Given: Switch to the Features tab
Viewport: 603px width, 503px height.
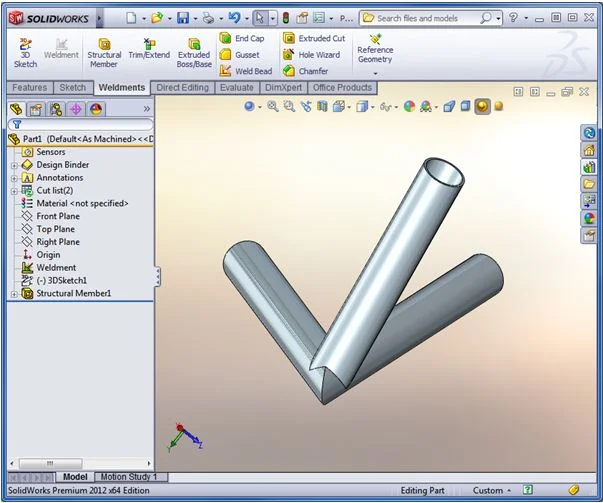Looking at the screenshot, I should [x=30, y=88].
